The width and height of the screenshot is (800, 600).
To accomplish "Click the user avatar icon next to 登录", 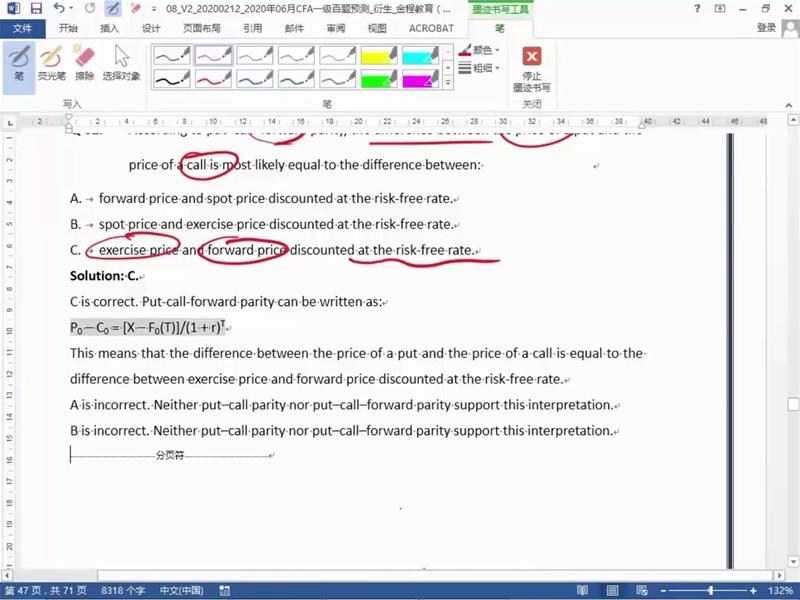I will pos(790,29).
